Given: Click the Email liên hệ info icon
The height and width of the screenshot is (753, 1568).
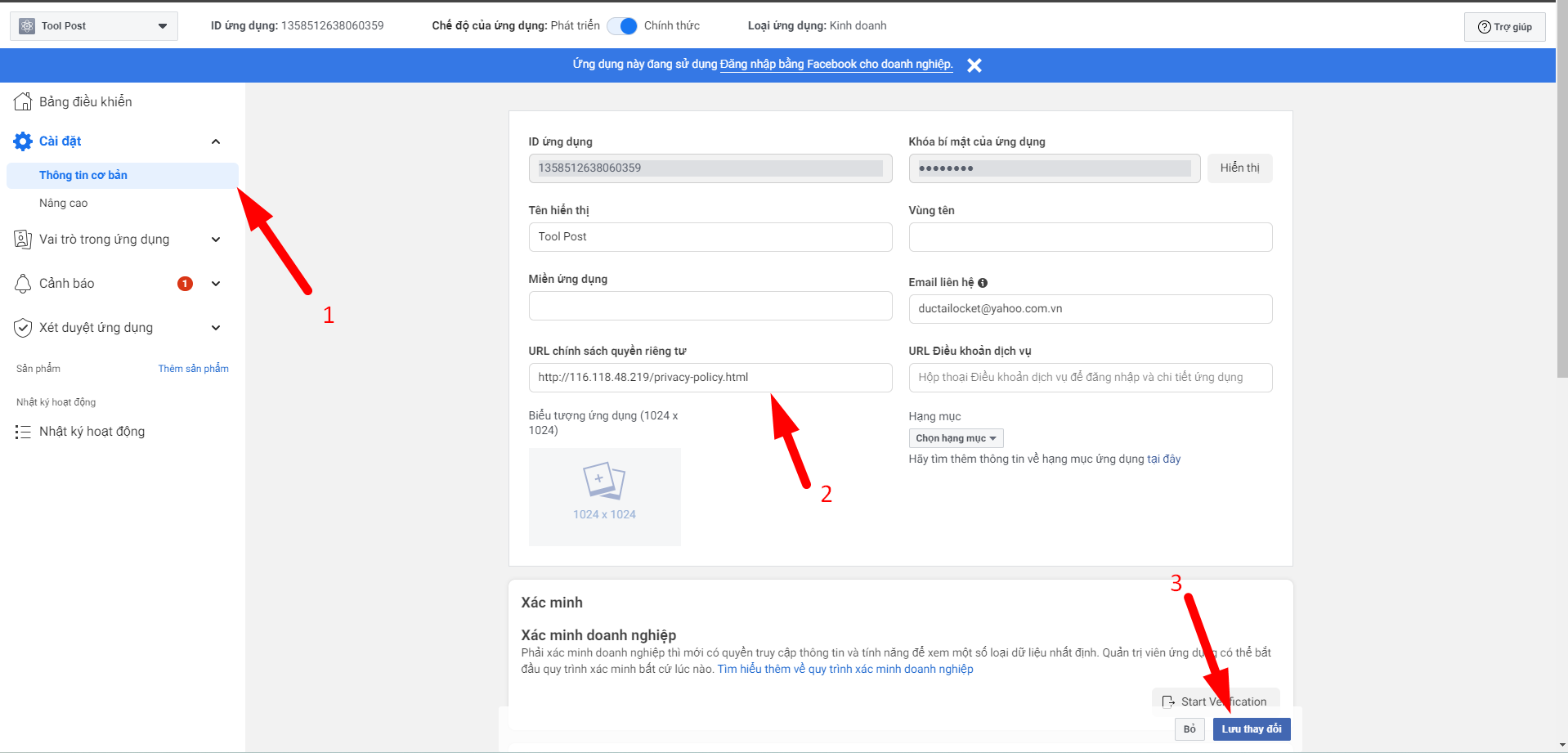Looking at the screenshot, I should [983, 283].
